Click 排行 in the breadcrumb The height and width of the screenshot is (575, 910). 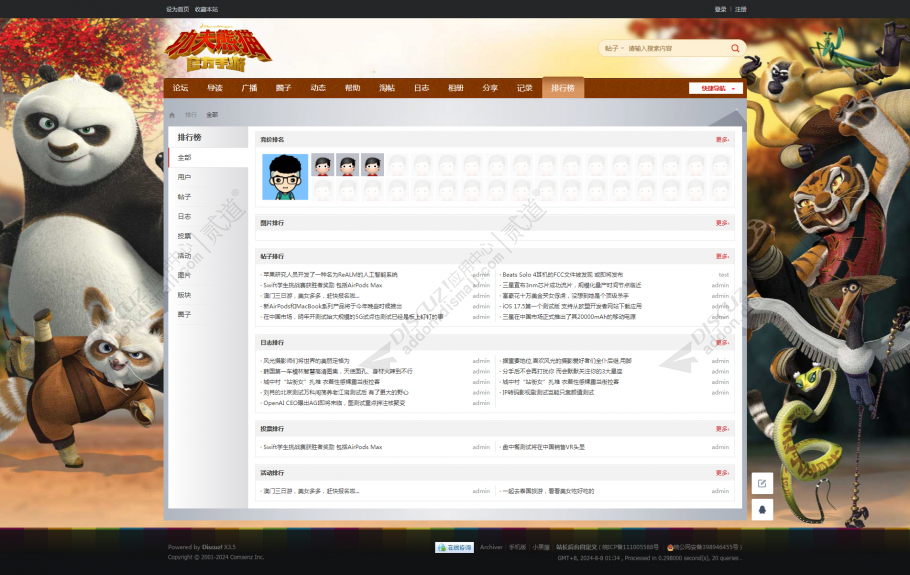pyautogui.click(x=190, y=115)
